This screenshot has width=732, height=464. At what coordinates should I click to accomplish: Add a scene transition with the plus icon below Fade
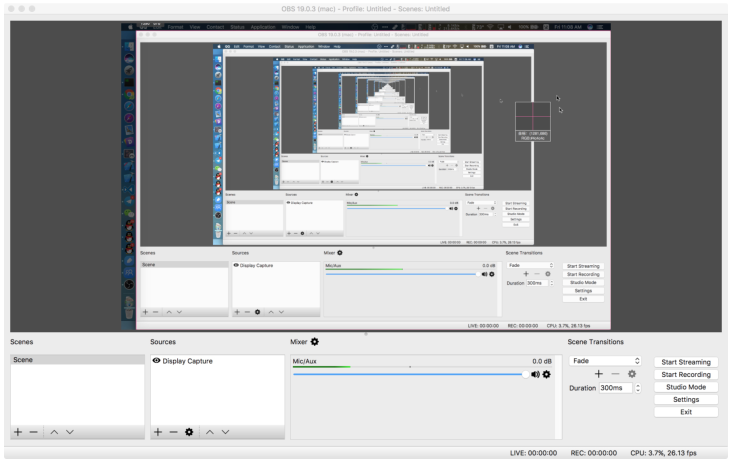coord(598,374)
